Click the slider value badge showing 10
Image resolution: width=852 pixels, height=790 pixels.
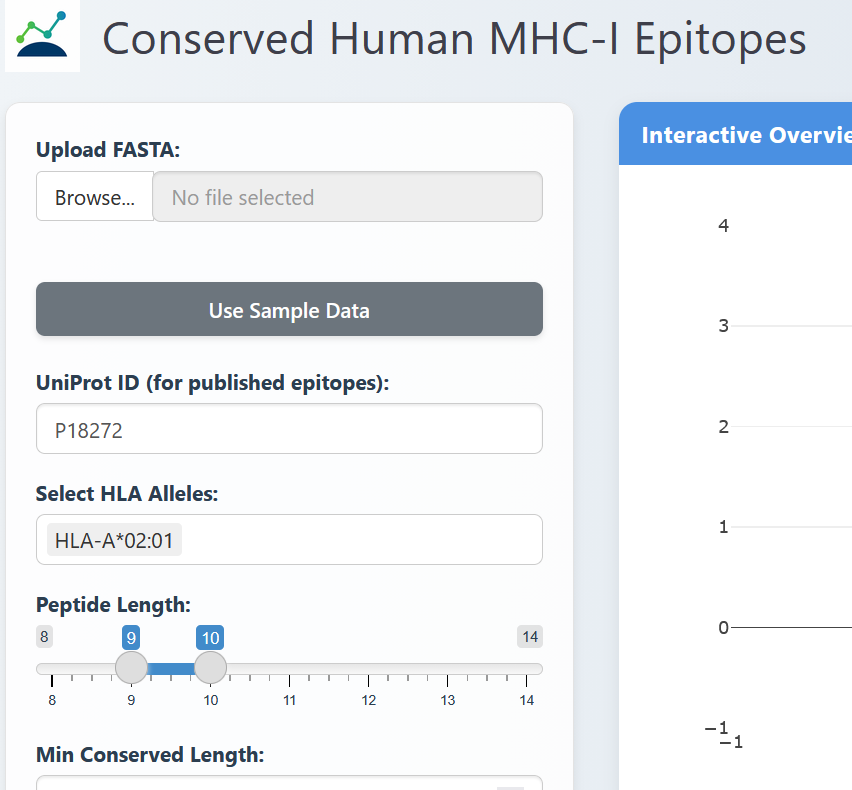point(210,637)
